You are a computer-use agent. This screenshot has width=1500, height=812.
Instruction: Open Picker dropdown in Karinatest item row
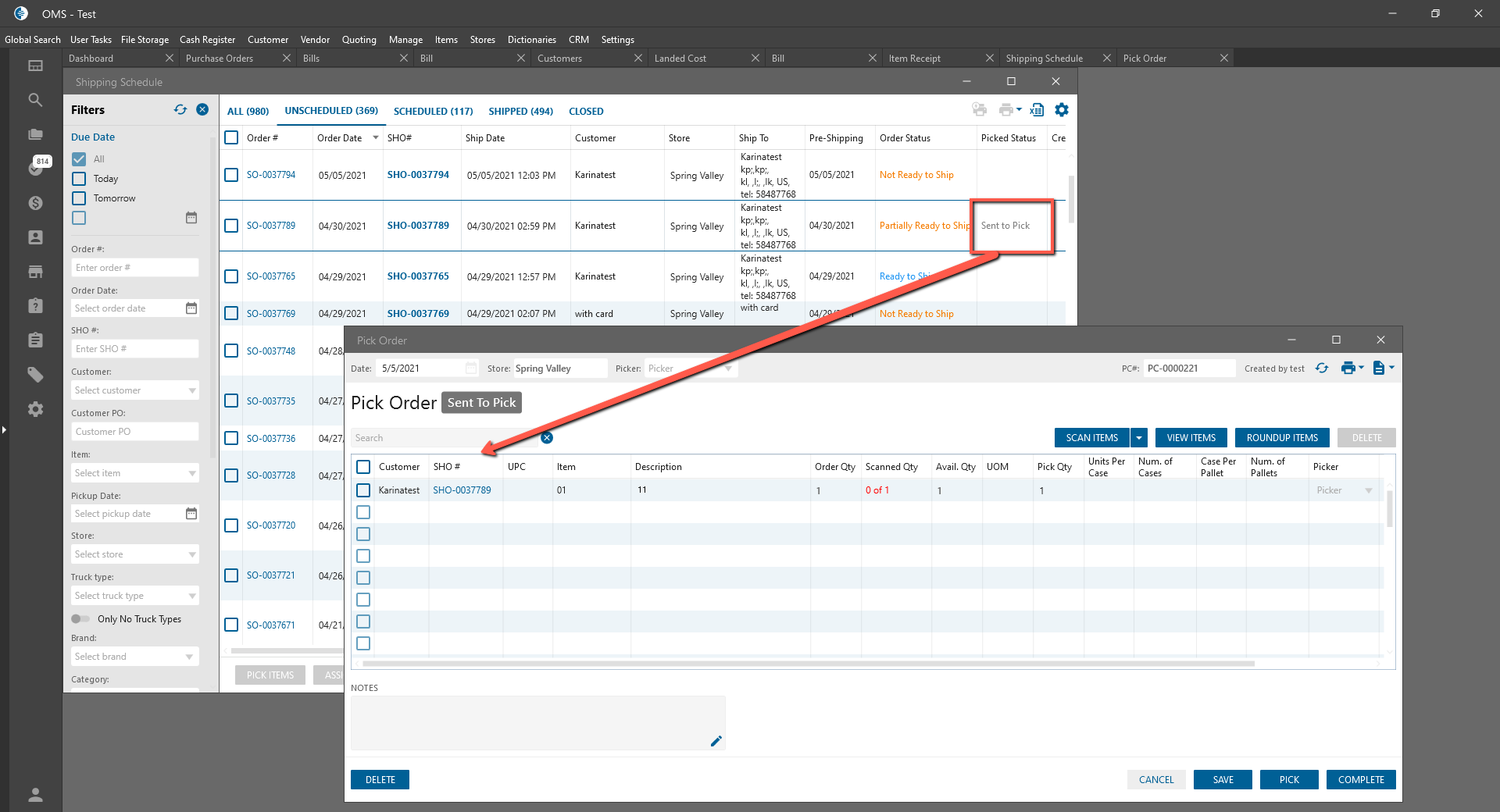[1345, 490]
